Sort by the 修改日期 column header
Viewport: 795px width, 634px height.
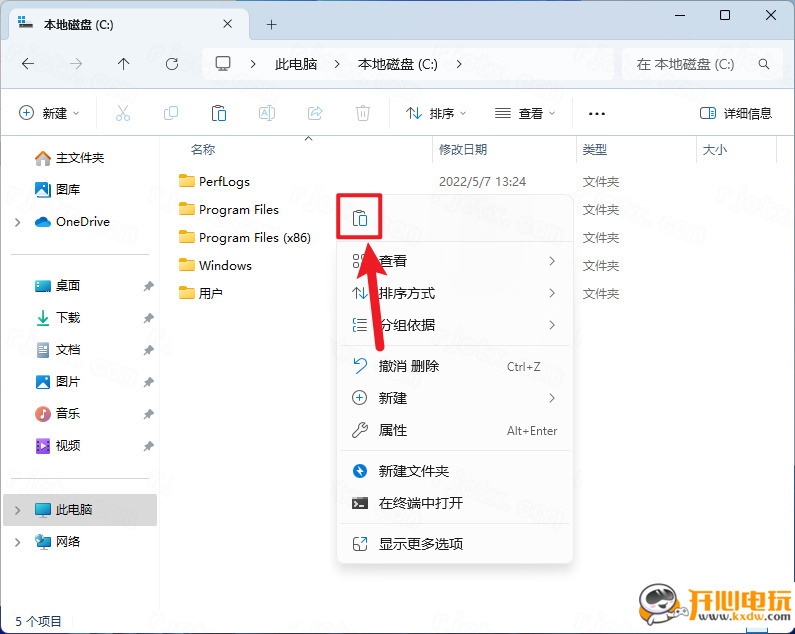(x=462, y=149)
